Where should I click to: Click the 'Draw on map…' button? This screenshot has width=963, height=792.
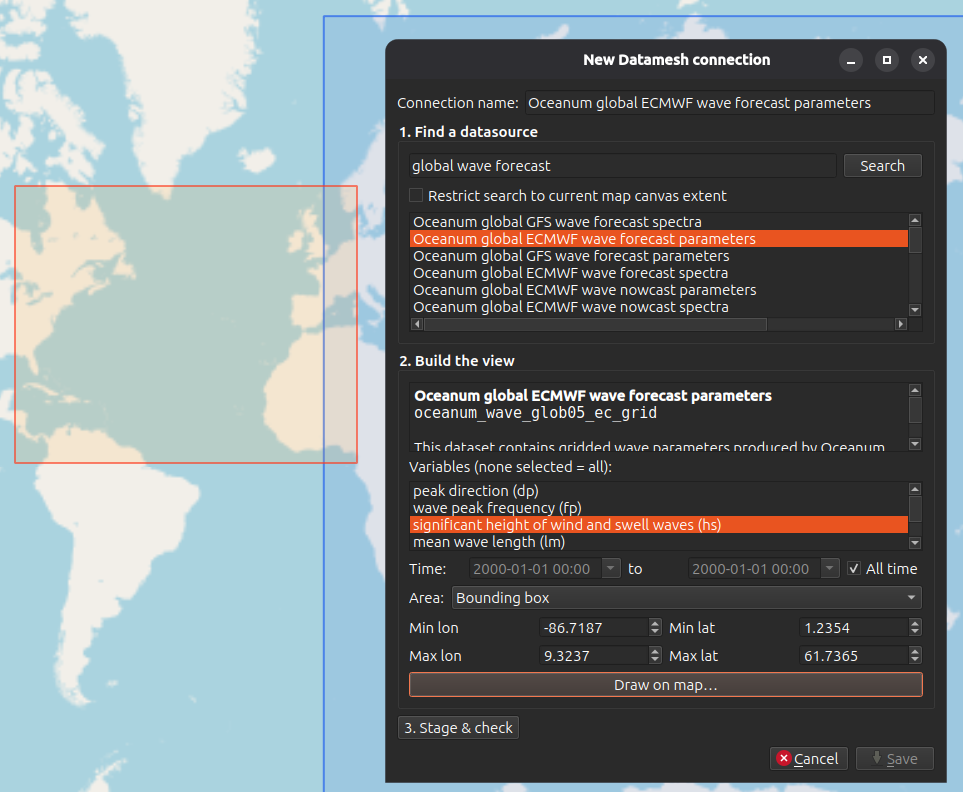pos(666,685)
